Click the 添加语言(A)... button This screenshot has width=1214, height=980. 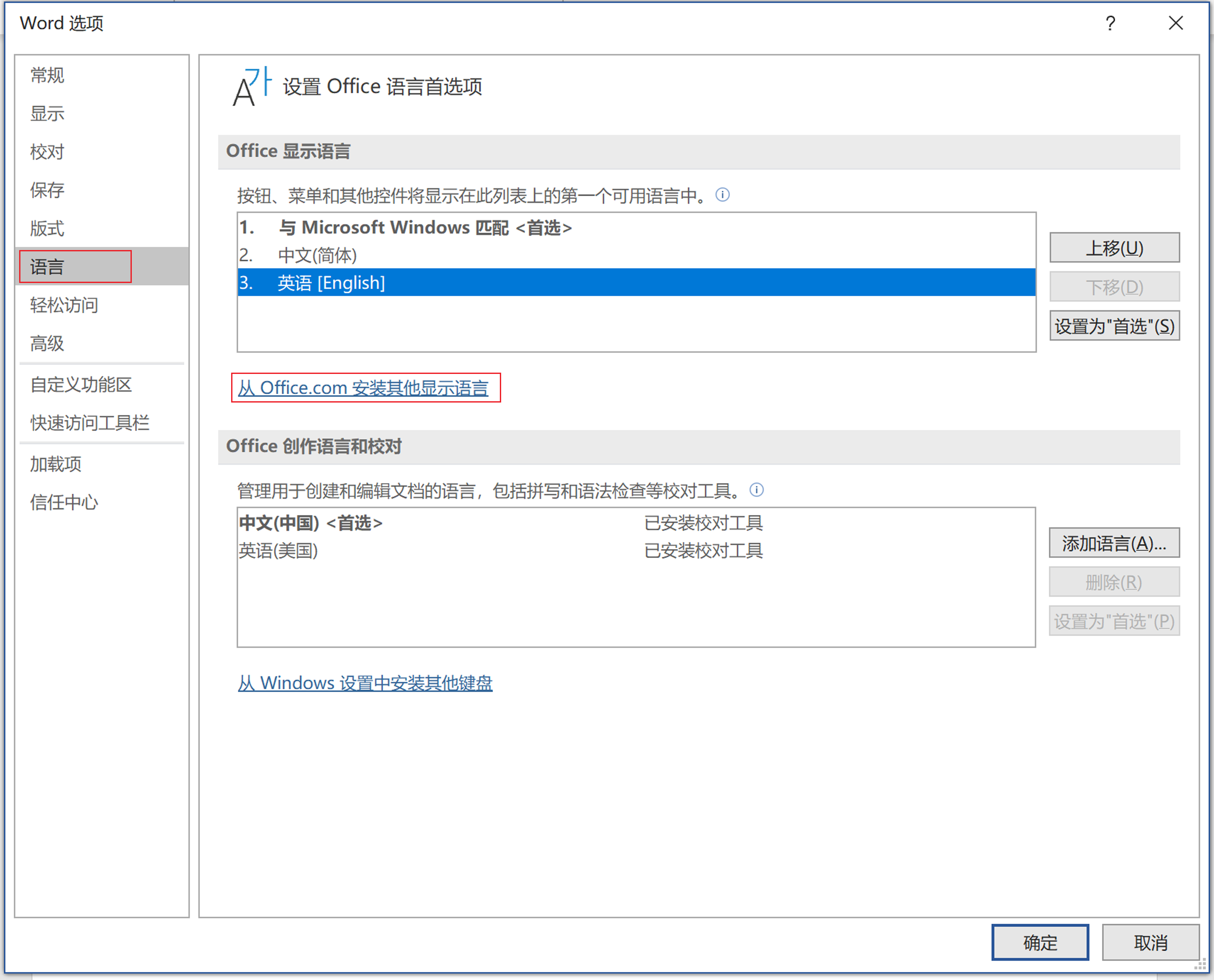point(1114,543)
